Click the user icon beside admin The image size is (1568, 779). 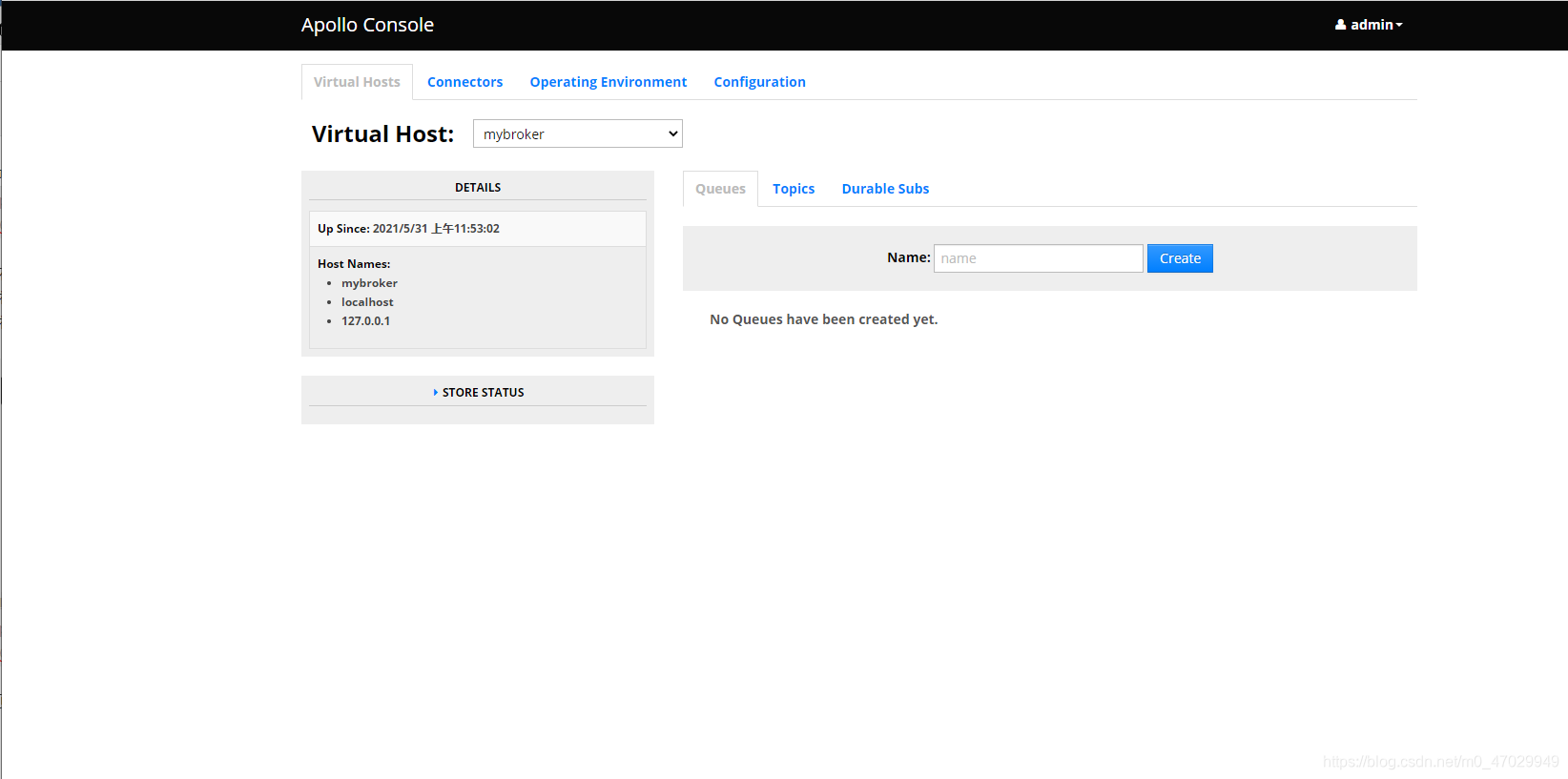1340,25
